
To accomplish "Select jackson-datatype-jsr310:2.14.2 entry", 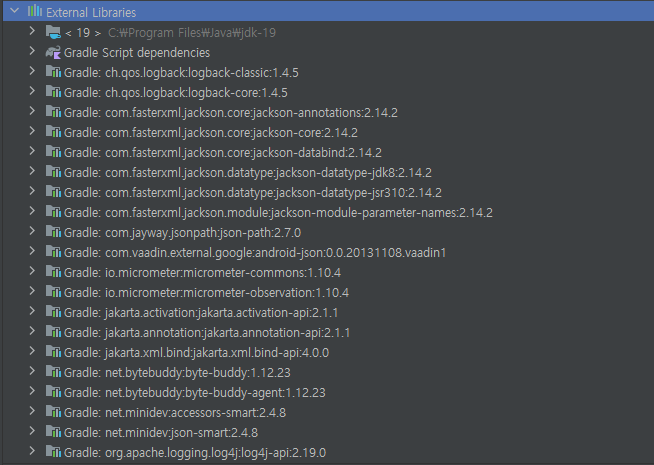I will point(253,193).
